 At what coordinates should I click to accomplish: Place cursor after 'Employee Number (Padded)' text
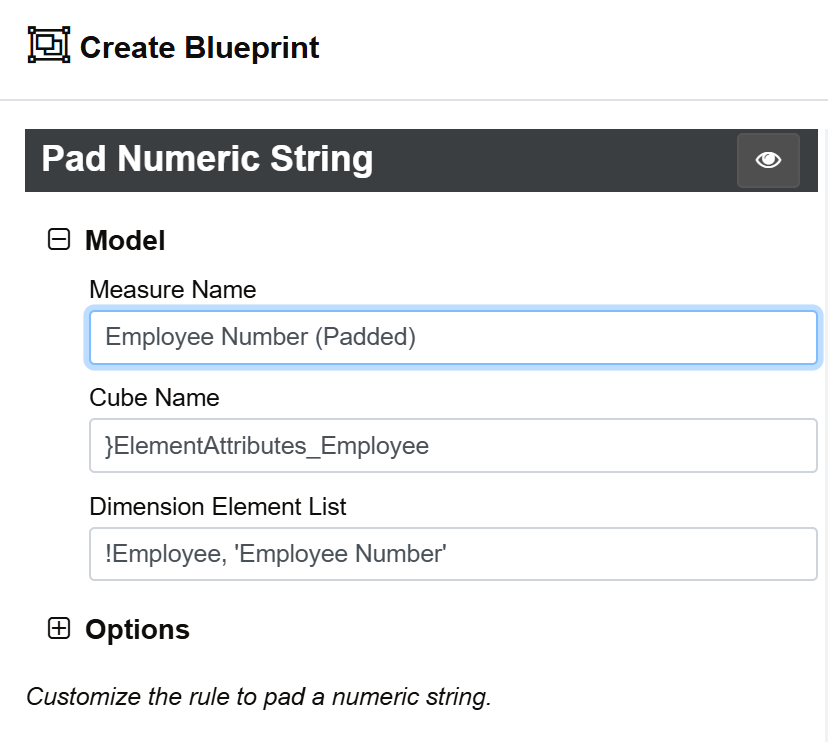418,337
